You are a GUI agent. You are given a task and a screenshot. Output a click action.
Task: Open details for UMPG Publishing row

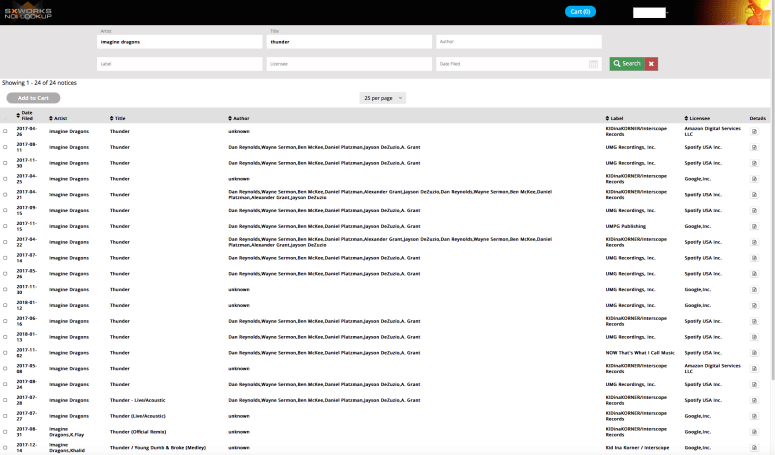[754, 226]
